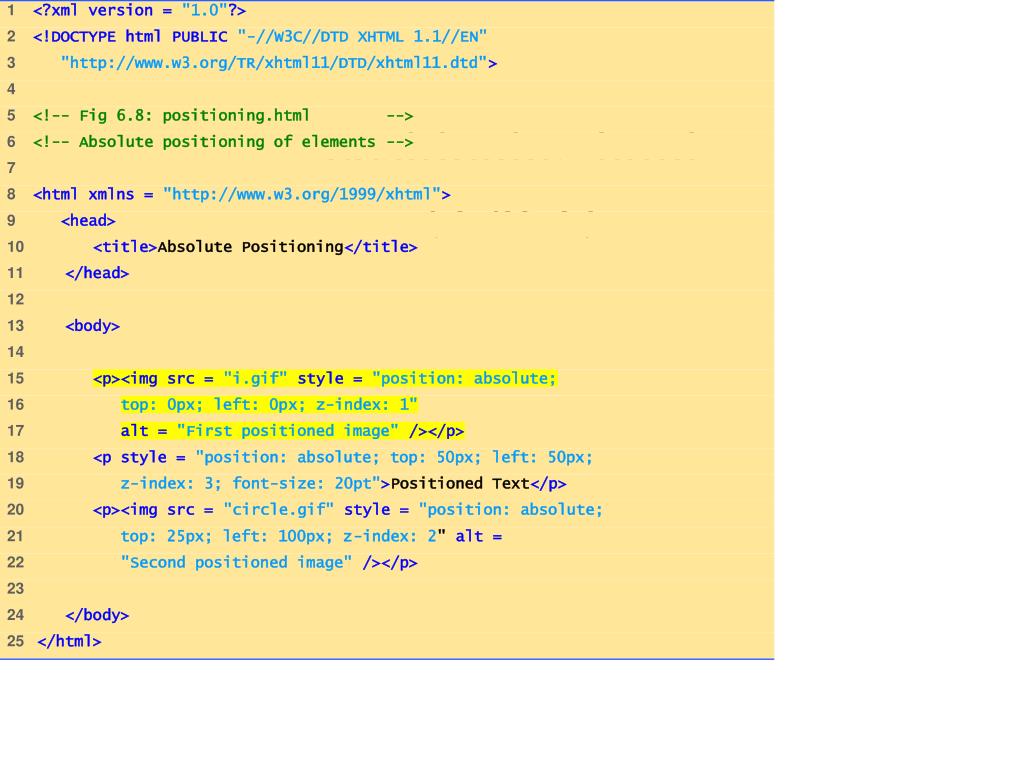Click "z-index: 3; font-size: 20pt" text
This screenshot has height=768, width=1024.
tap(246, 484)
